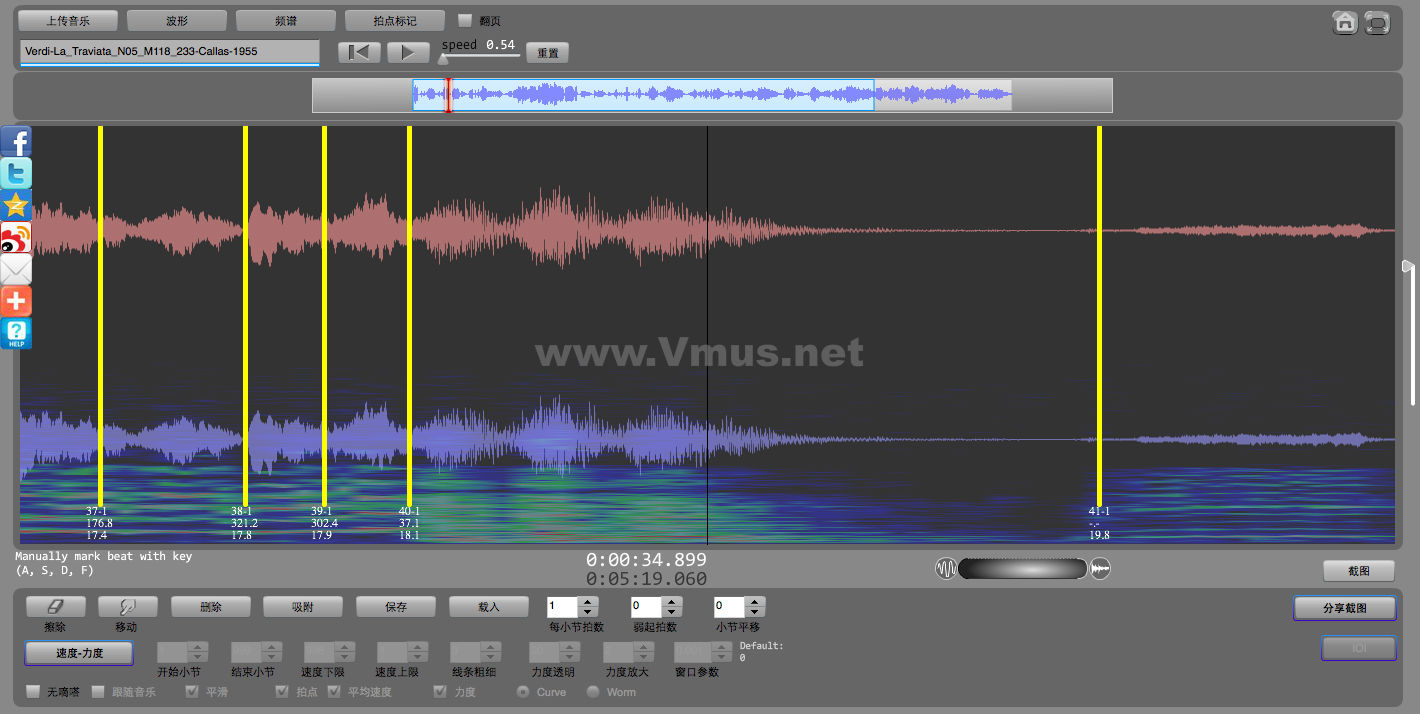The height and width of the screenshot is (714, 1420).
Task: Toggle the 无嘀嗒 checkbox
Action: pyautogui.click(x=33, y=692)
